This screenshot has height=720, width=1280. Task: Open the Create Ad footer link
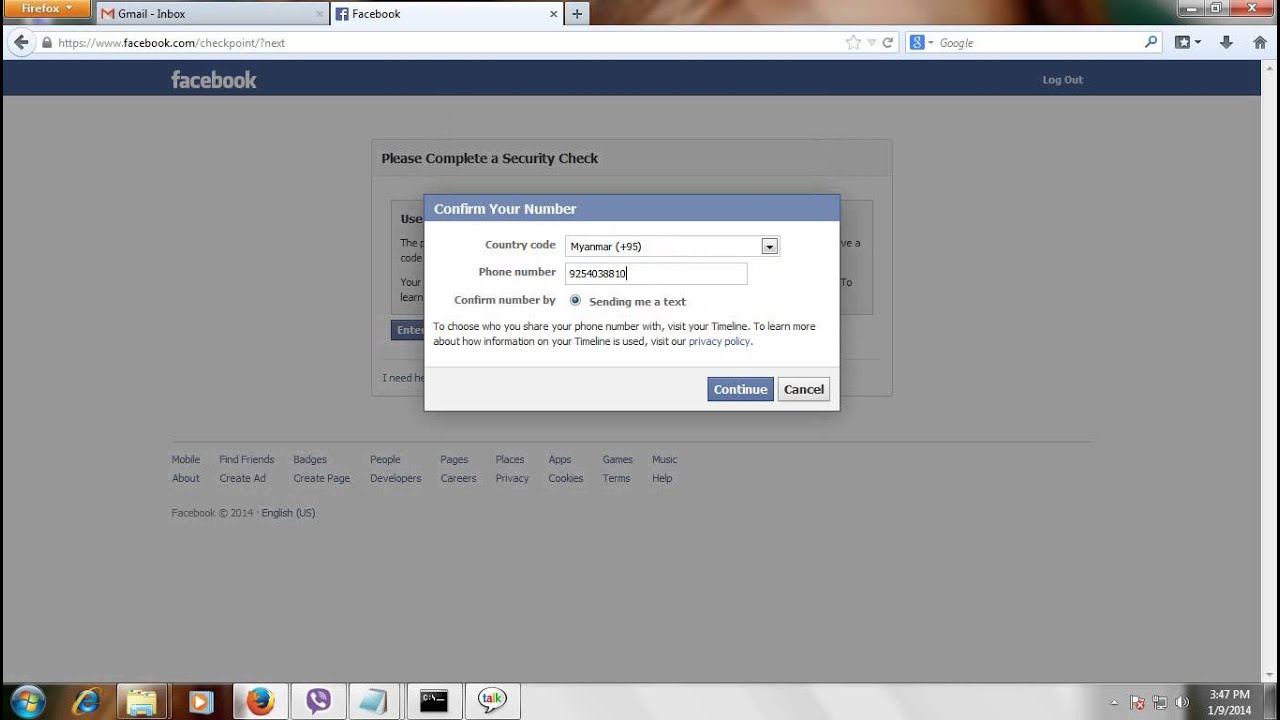pyautogui.click(x=243, y=479)
